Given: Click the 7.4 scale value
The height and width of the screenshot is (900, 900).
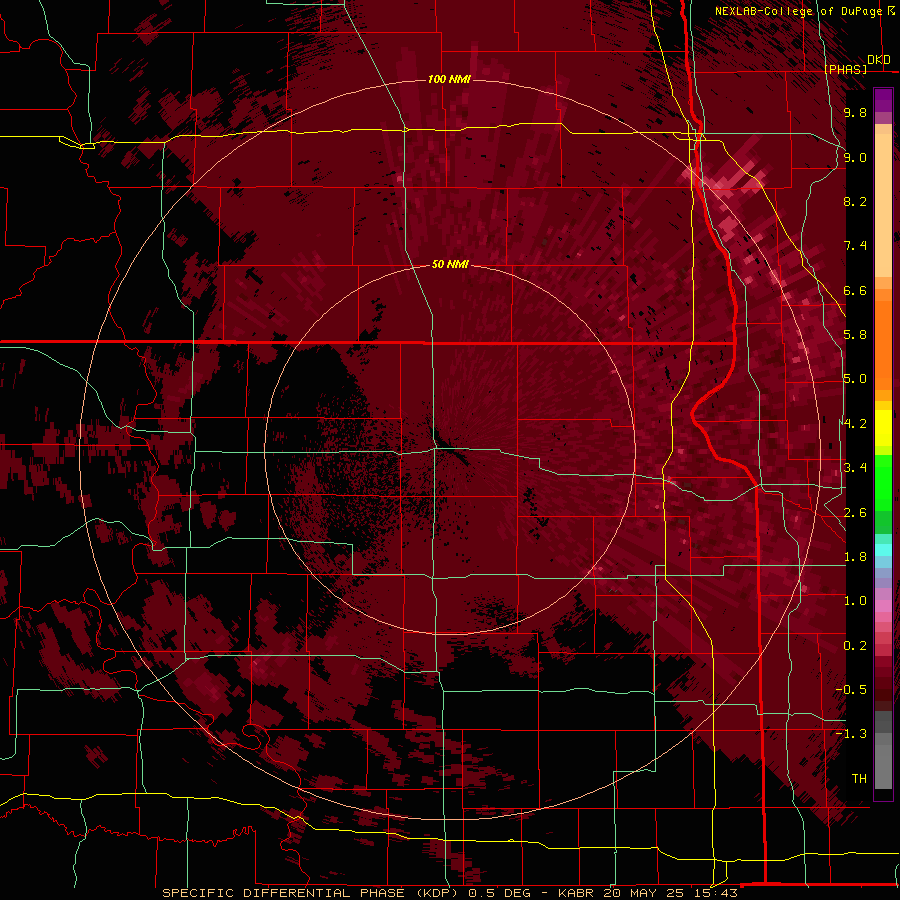Looking at the screenshot, I should (x=855, y=246).
